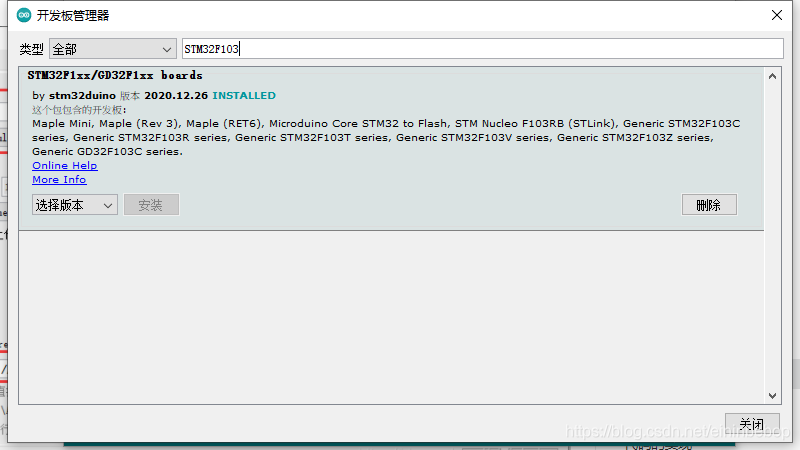The width and height of the screenshot is (800, 450).
Task: Open the Online Help link
Action: tap(65, 165)
